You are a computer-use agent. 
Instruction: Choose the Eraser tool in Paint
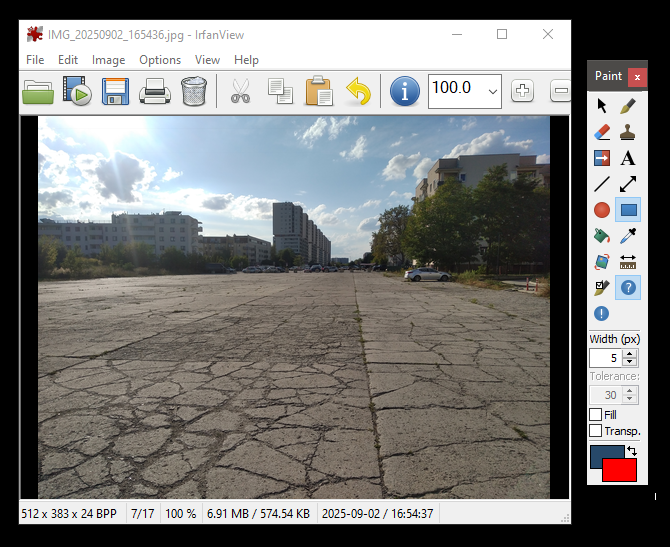602,132
